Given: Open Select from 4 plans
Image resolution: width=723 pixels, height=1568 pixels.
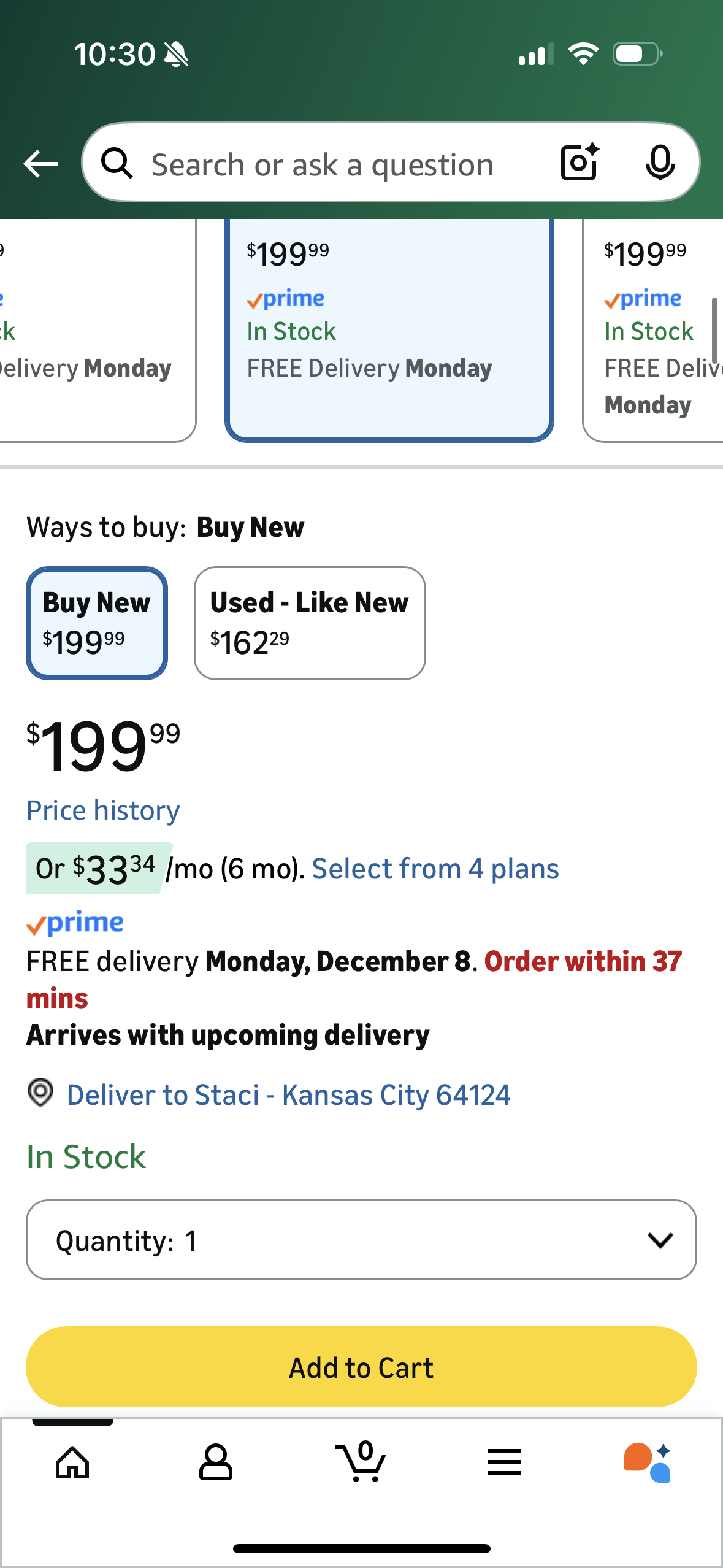Looking at the screenshot, I should click(x=435, y=869).
